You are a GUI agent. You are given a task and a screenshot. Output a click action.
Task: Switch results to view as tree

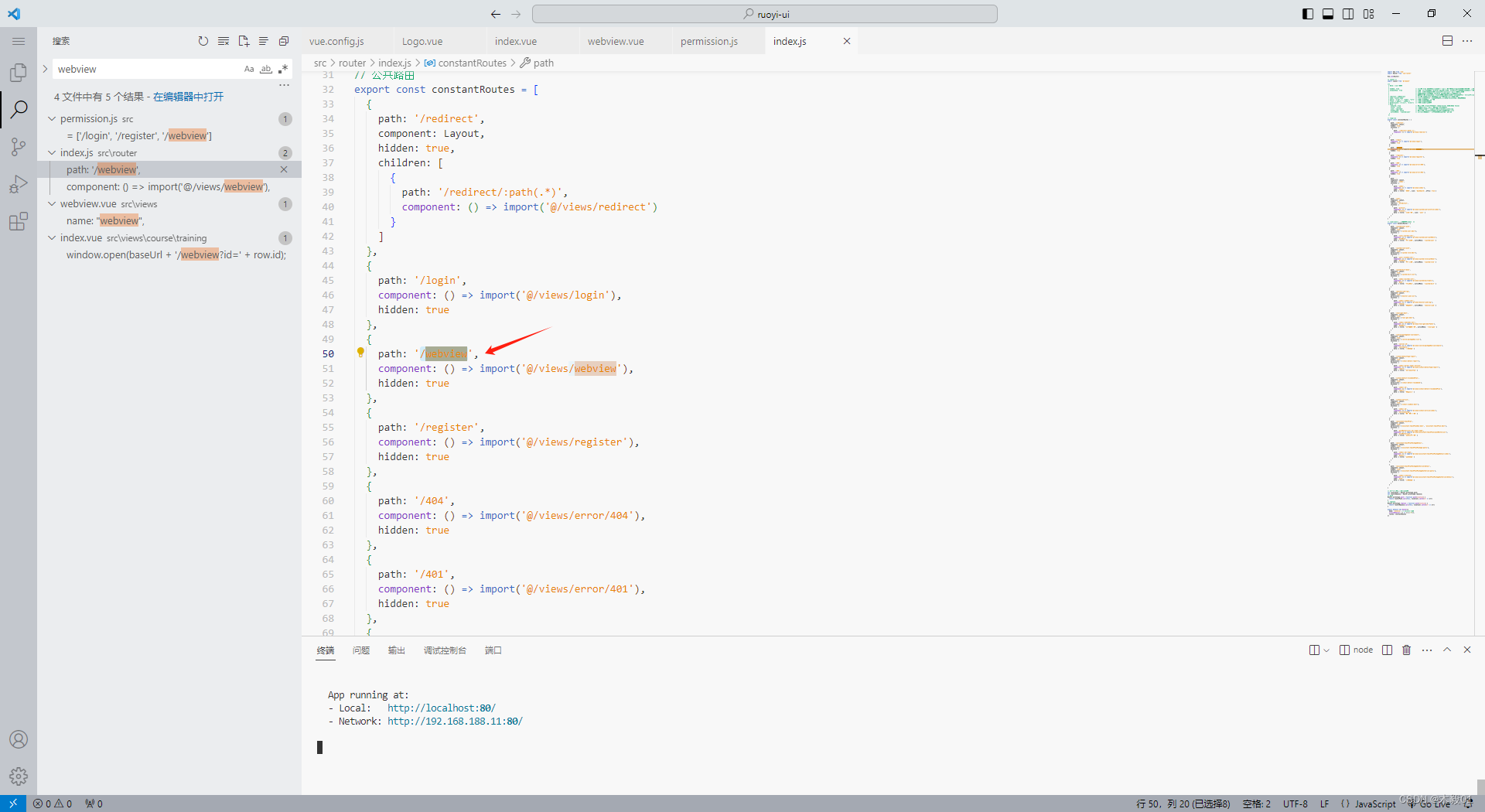pyautogui.click(x=264, y=41)
